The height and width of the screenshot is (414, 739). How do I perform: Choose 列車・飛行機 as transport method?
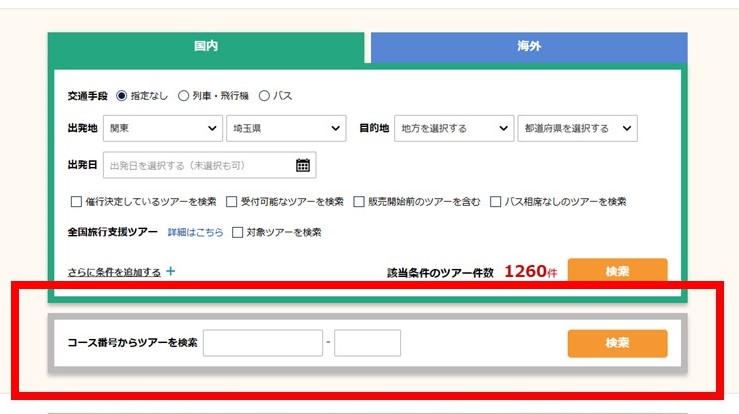pos(183,96)
